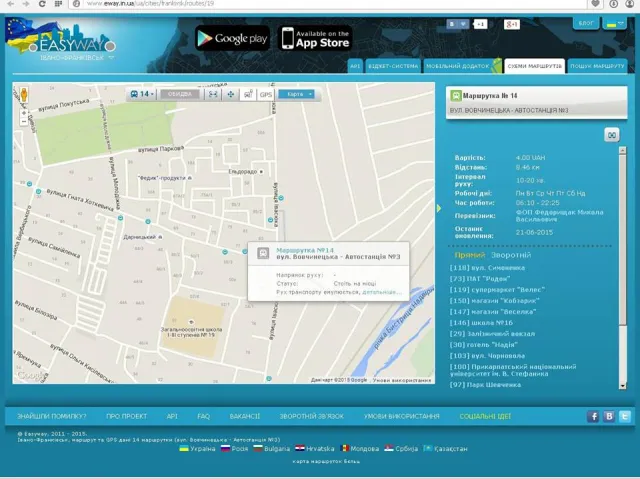Open Умови використання footer link

(402, 417)
